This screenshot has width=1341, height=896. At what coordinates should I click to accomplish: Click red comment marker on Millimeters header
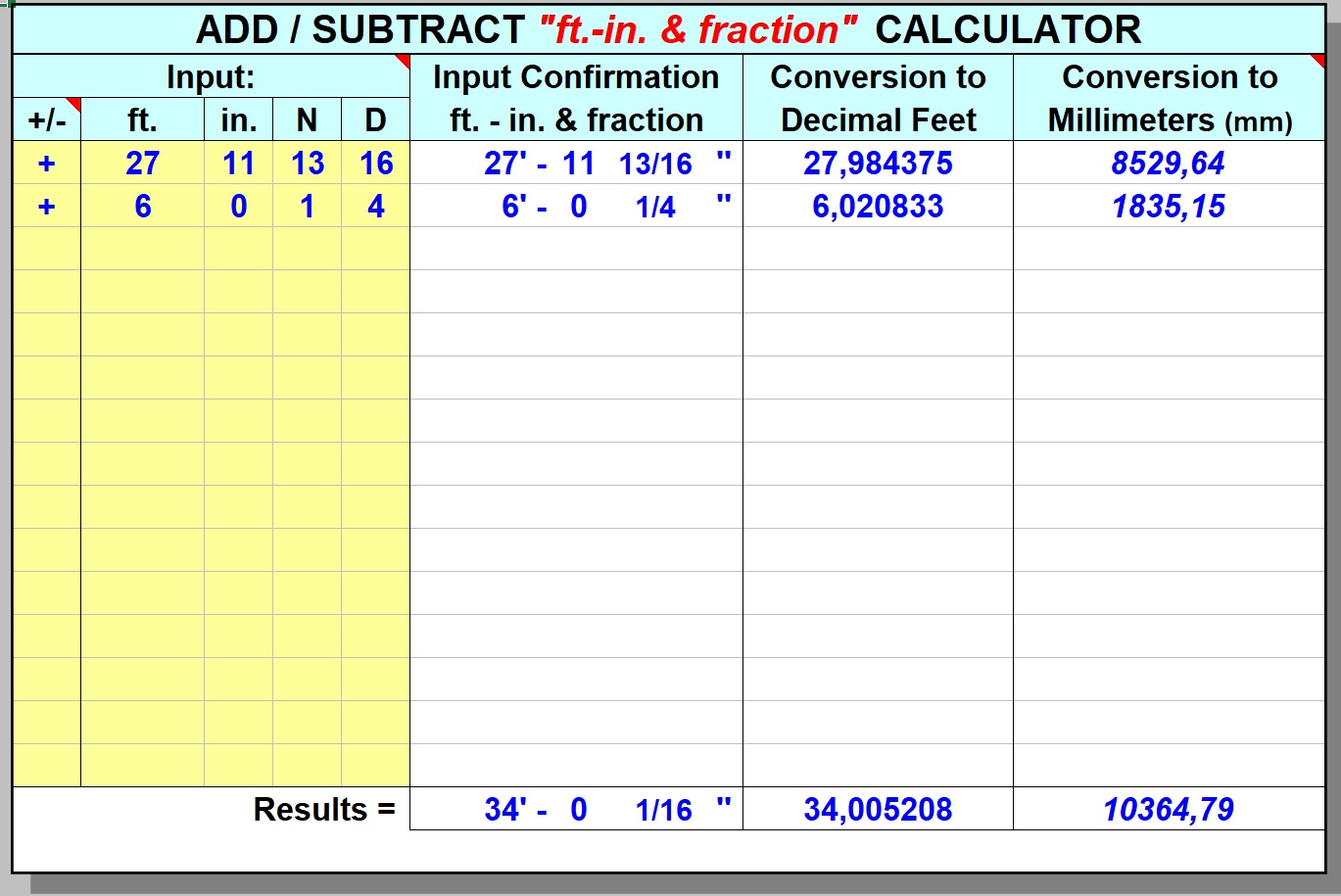point(1318,61)
